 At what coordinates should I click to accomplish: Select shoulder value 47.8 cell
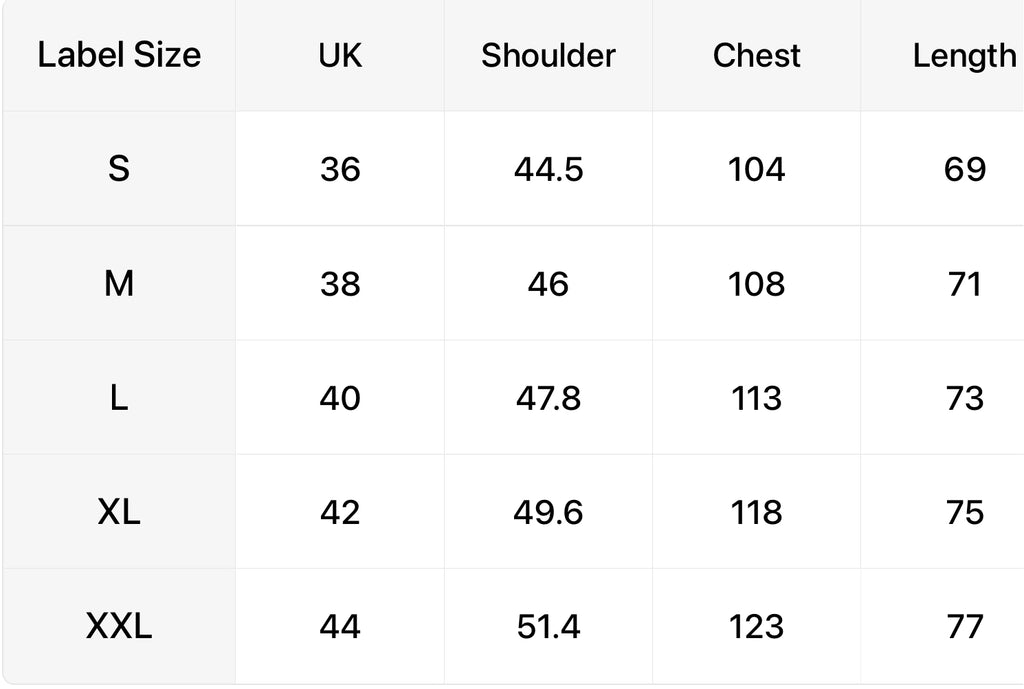click(x=548, y=398)
